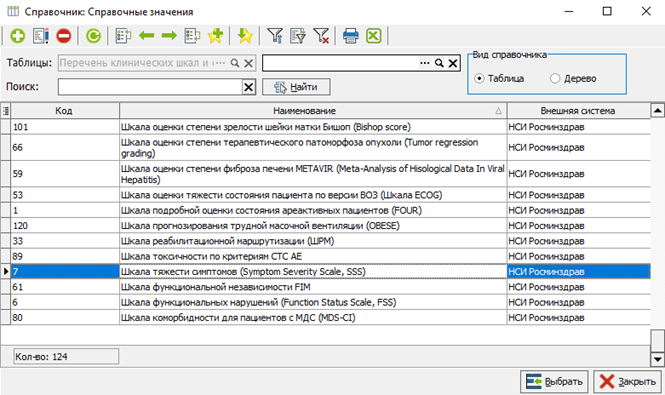
Task: Clear the filter with the funnel red-X icon
Action: coord(321,36)
